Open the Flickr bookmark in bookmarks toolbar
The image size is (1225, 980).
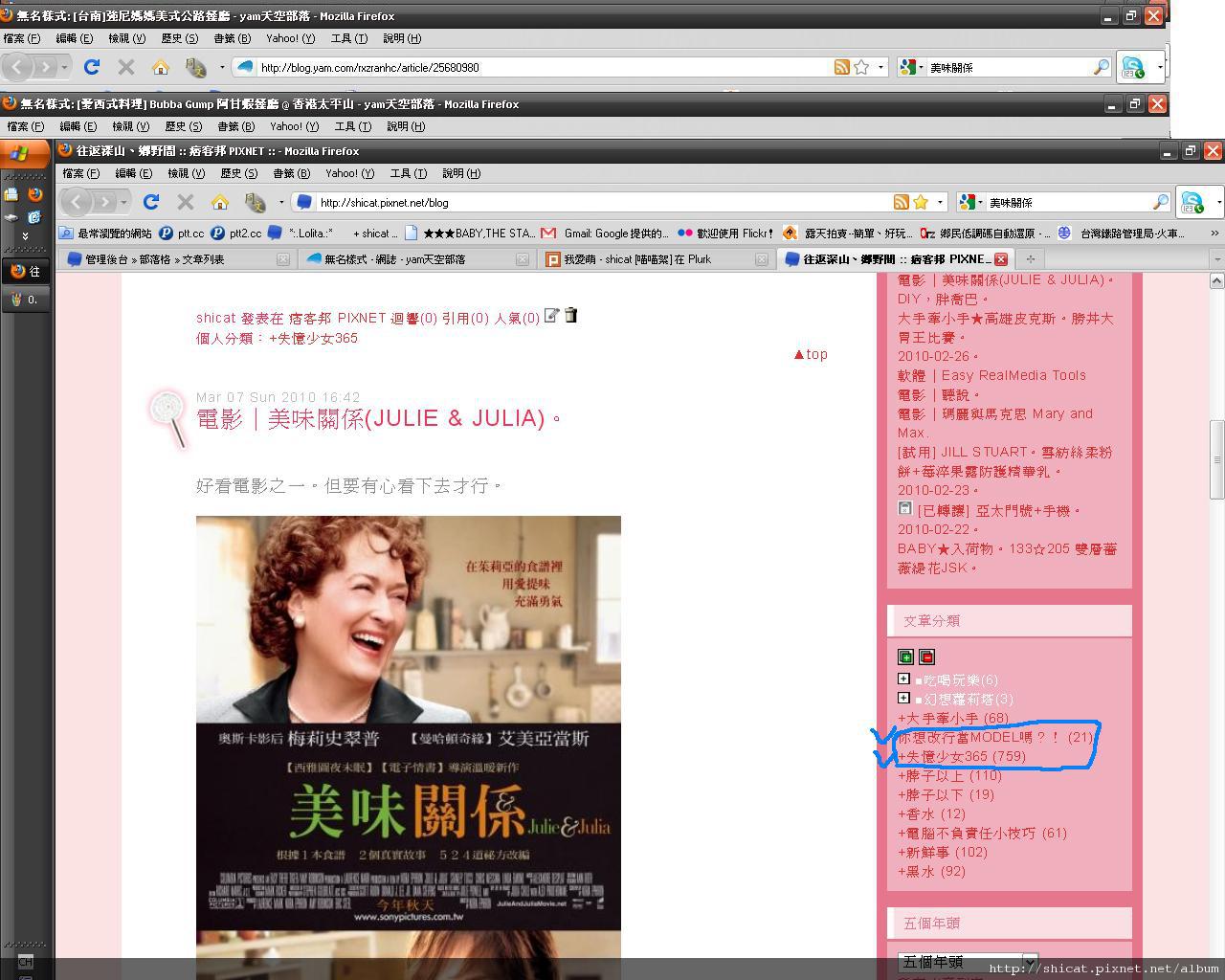point(726,233)
